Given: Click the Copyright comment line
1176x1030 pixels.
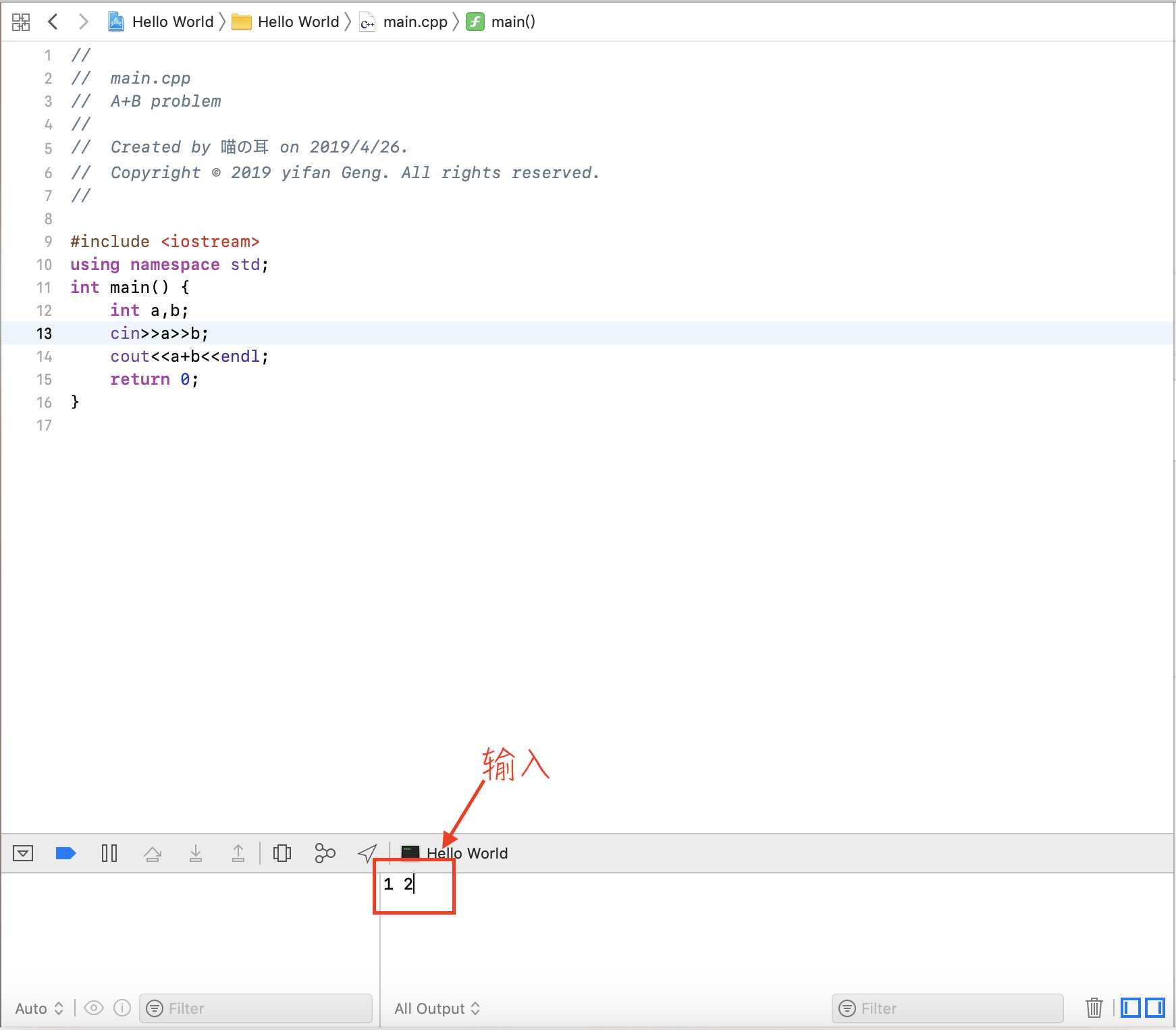Looking at the screenshot, I should [336, 173].
